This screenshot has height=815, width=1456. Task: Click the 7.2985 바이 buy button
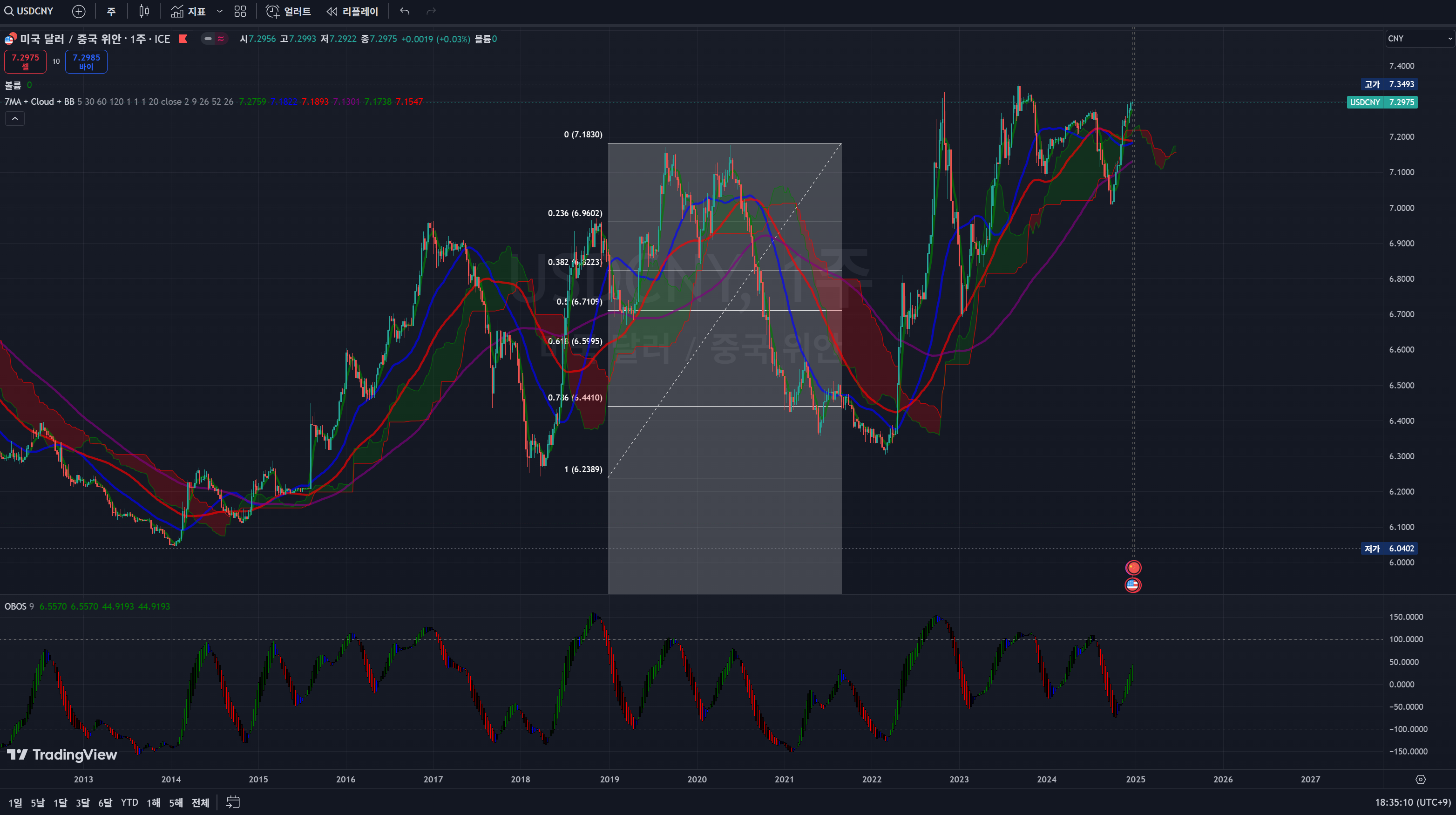pyautogui.click(x=86, y=61)
